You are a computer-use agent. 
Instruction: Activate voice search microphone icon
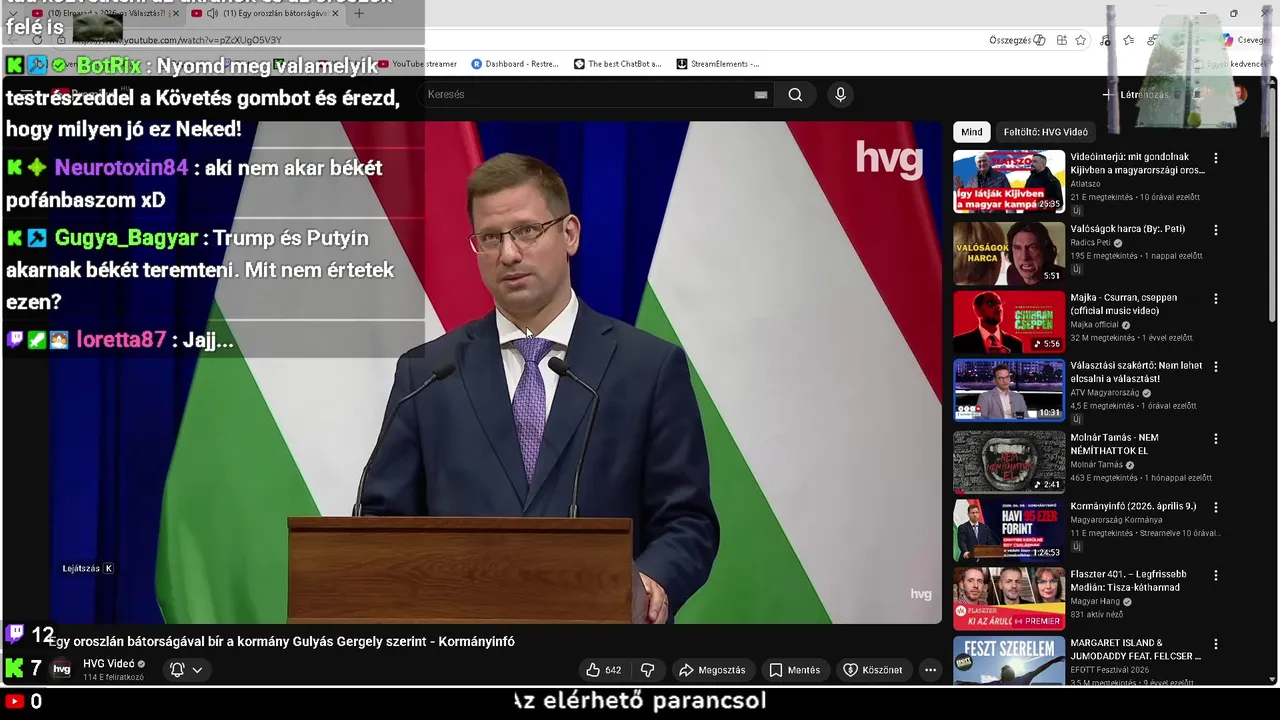(840, 95)
